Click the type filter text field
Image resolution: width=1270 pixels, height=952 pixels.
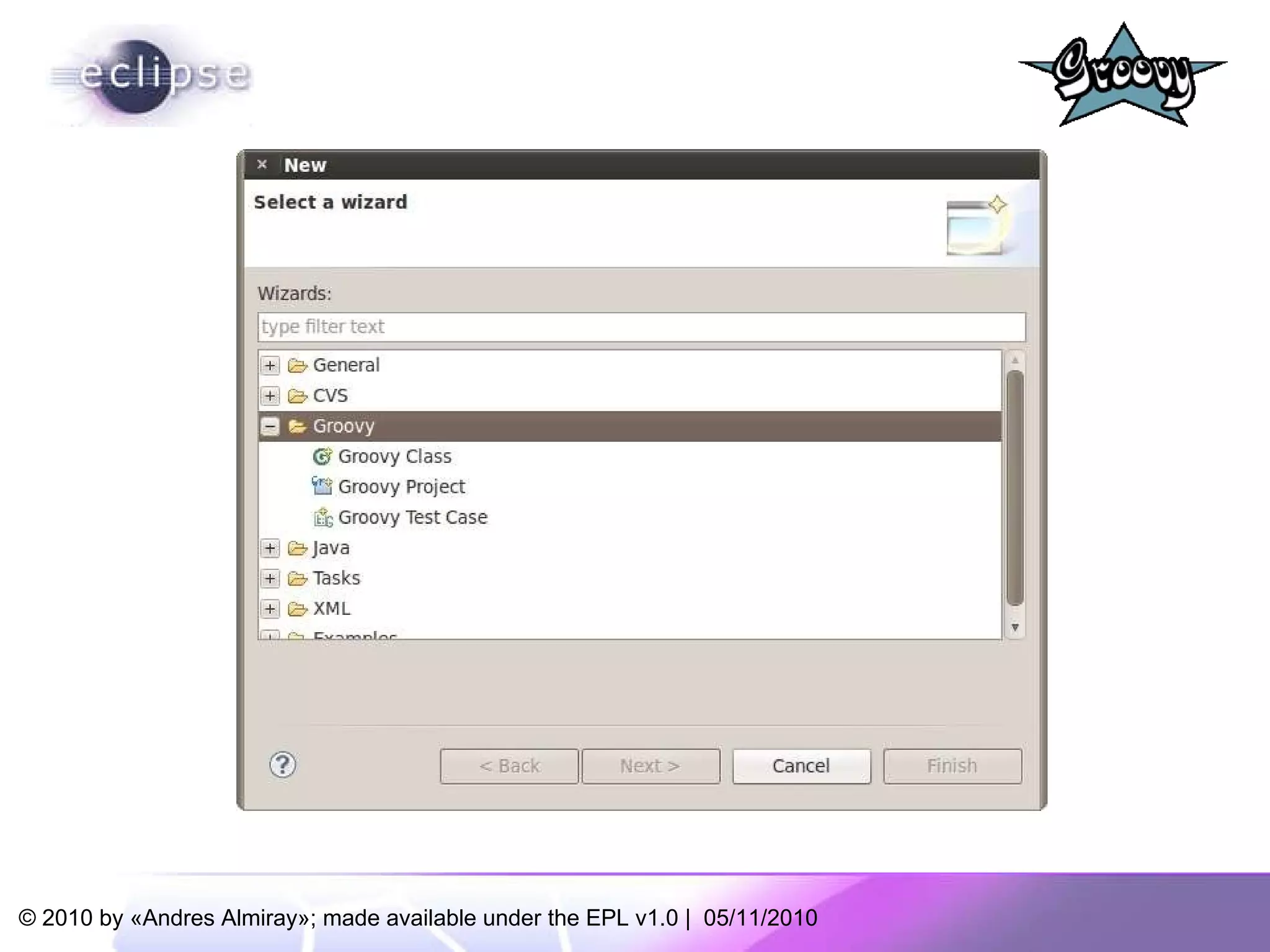click(x=641, y=327)
